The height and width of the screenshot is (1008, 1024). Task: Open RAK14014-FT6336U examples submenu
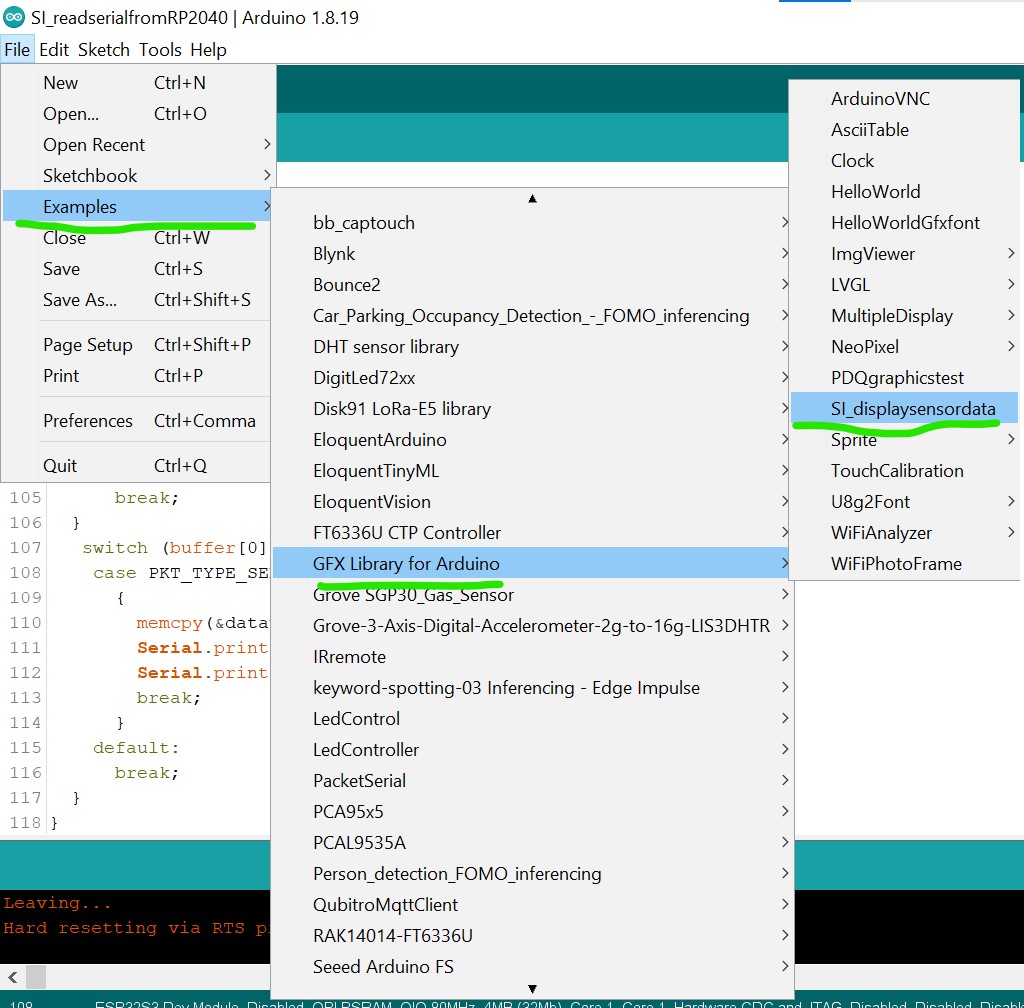[532, 936]
